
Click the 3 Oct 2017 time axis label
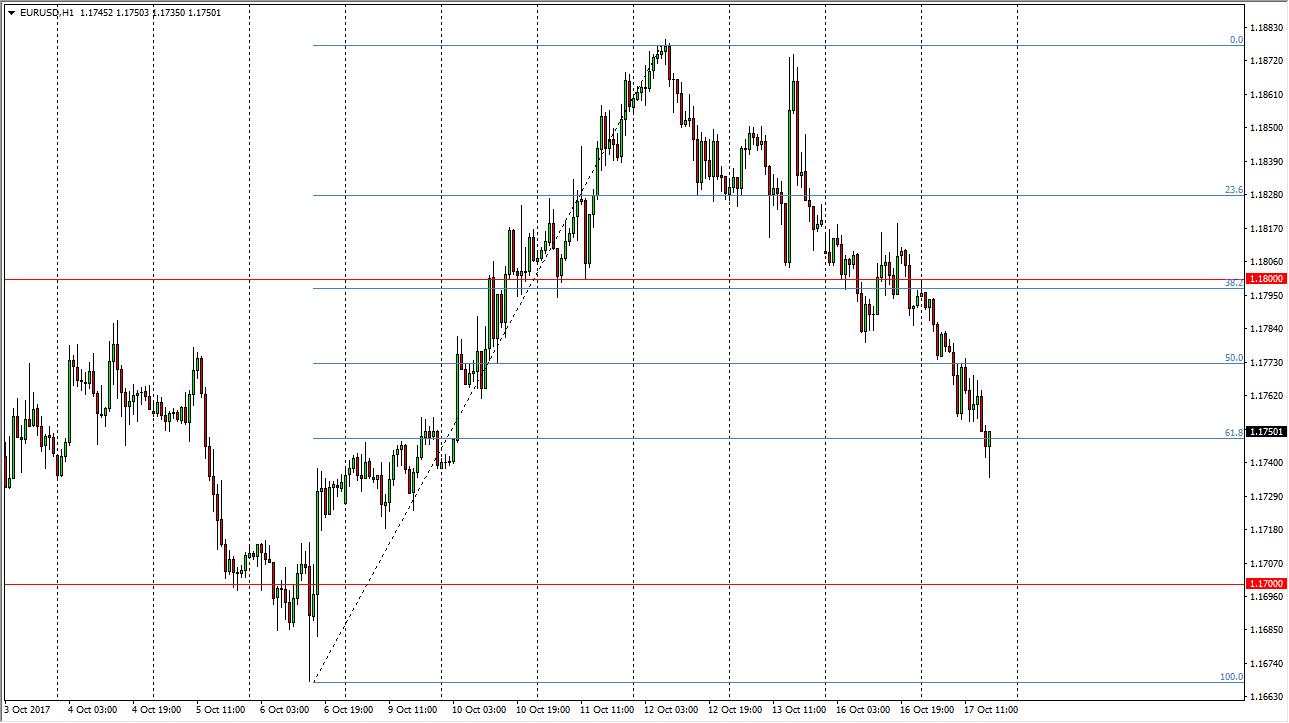(x=29, y=709)
